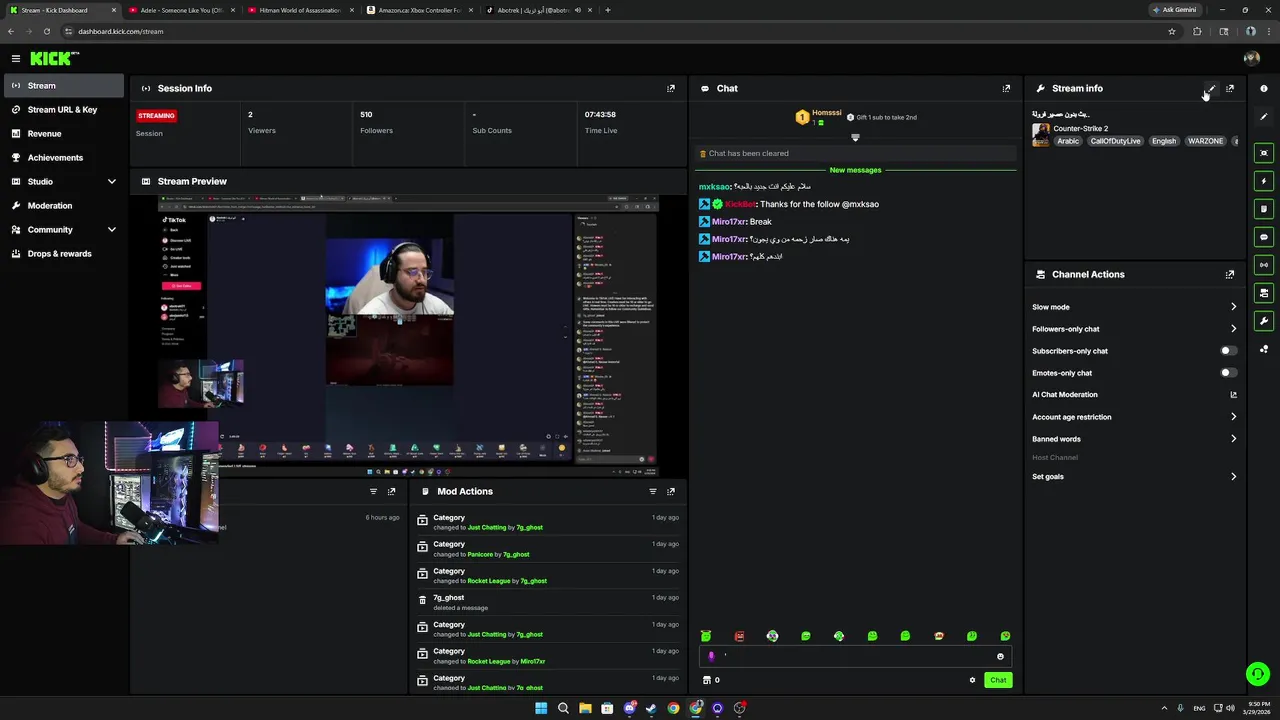Reload the browser page
Screen dimensions: 1280x720
pyautogui.click(x=46, y=31)
